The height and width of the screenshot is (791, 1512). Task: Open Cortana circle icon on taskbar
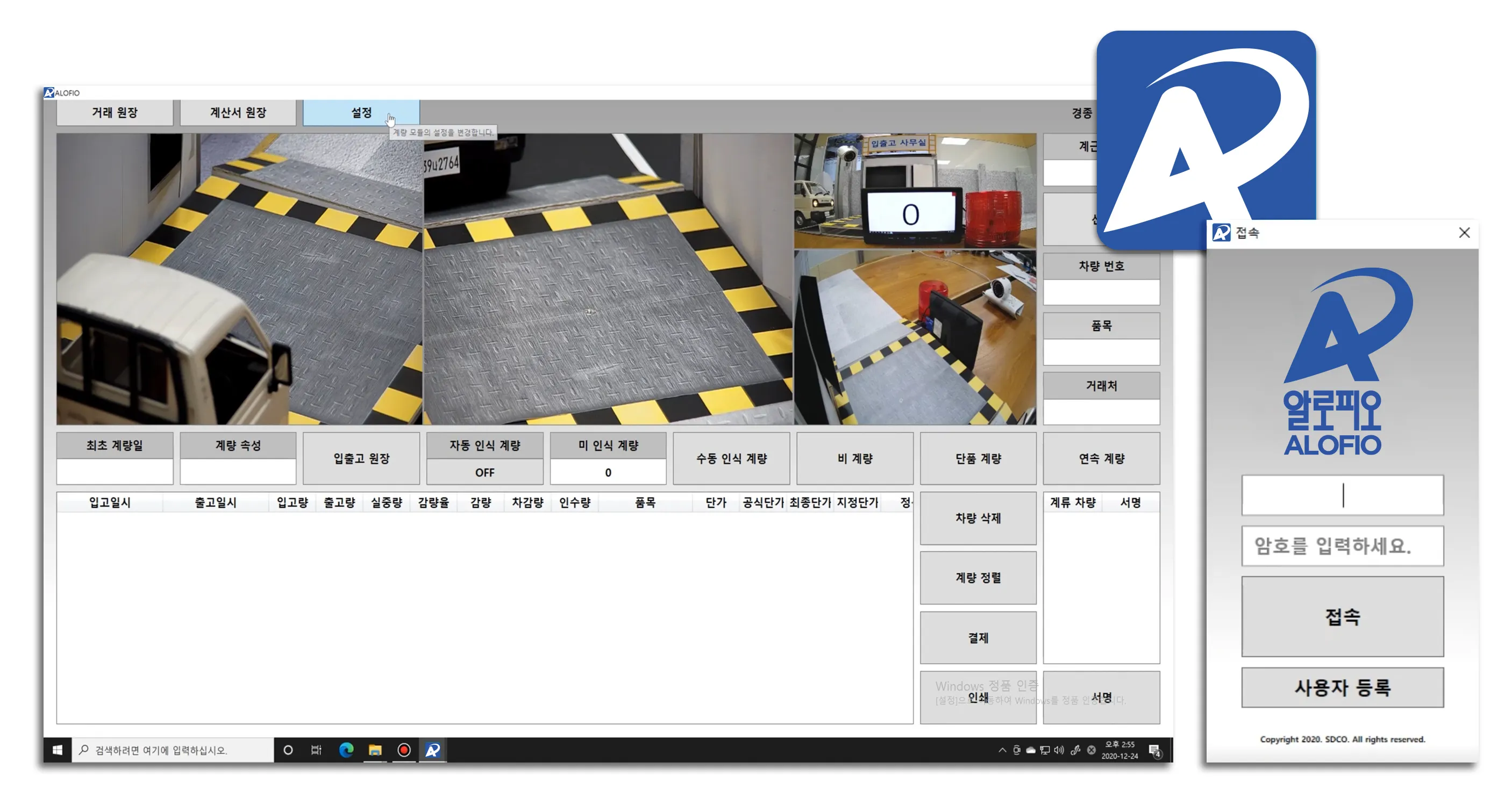288,750
